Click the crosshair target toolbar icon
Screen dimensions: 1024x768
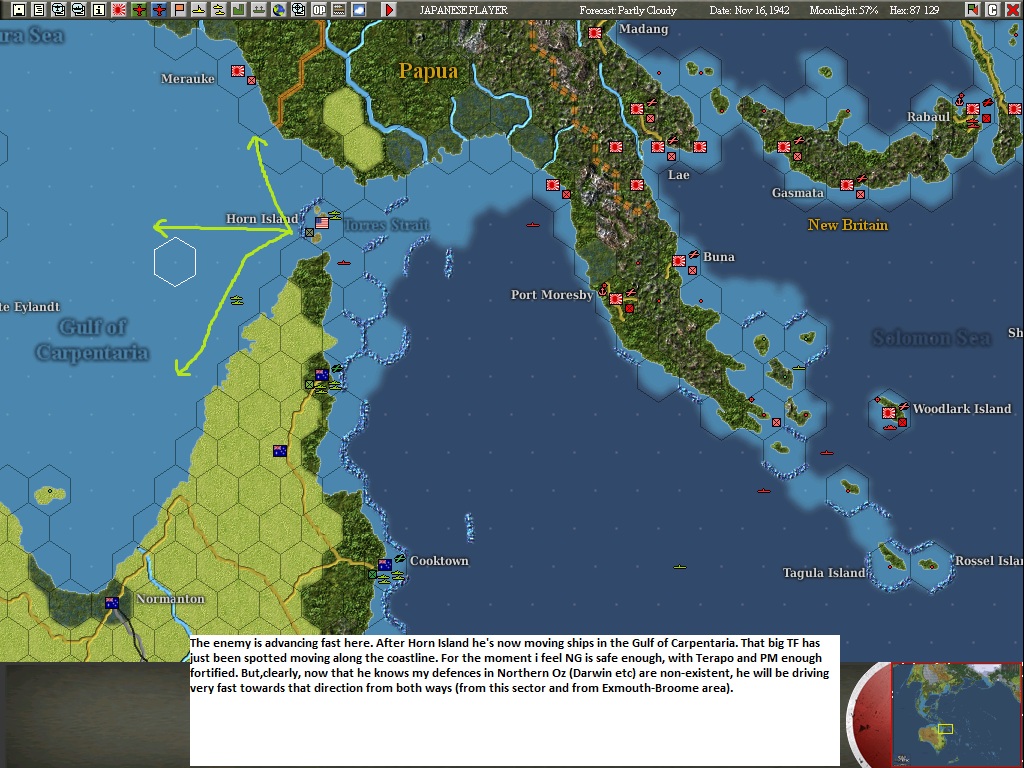298,10
